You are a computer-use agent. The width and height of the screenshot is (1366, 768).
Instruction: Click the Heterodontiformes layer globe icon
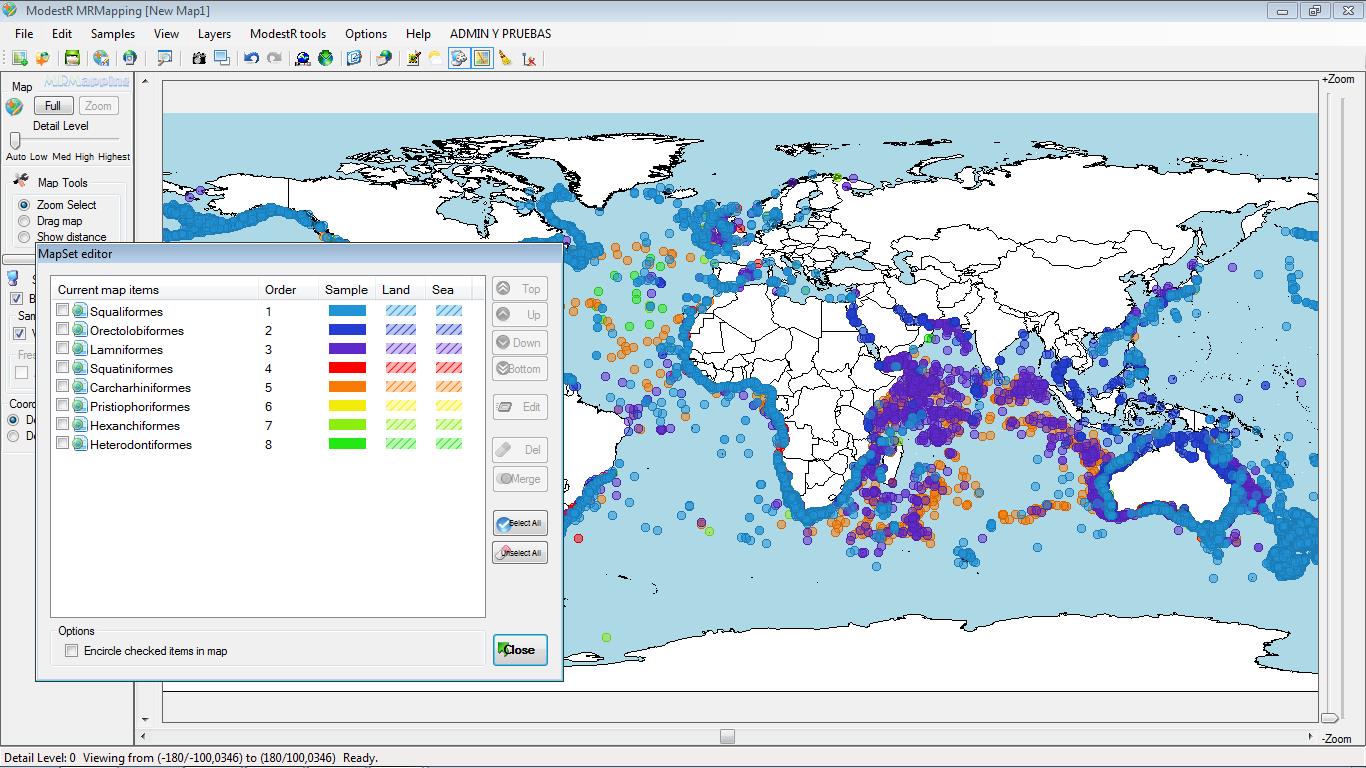click(80, 444)
